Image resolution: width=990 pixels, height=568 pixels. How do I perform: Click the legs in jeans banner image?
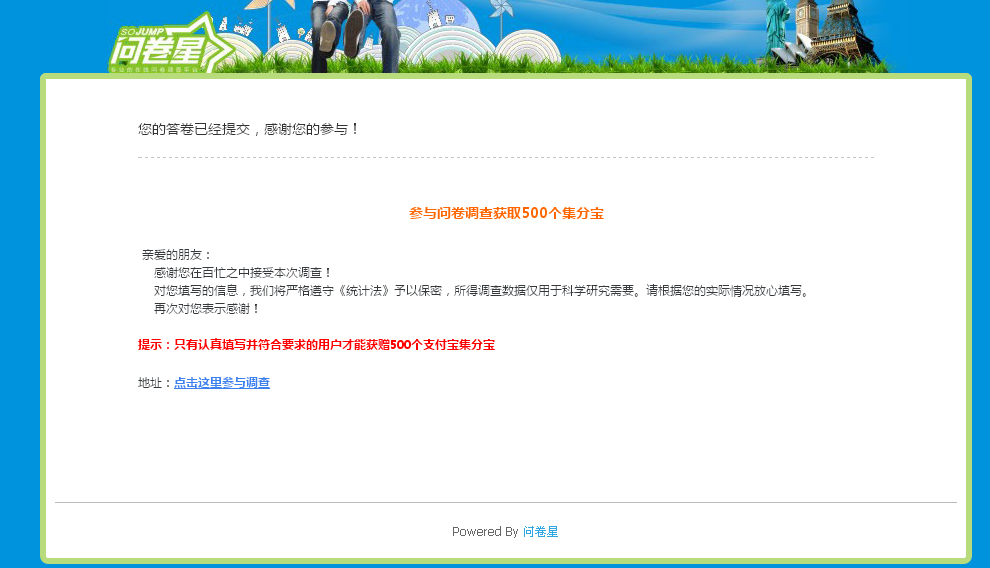coord(355,35)
